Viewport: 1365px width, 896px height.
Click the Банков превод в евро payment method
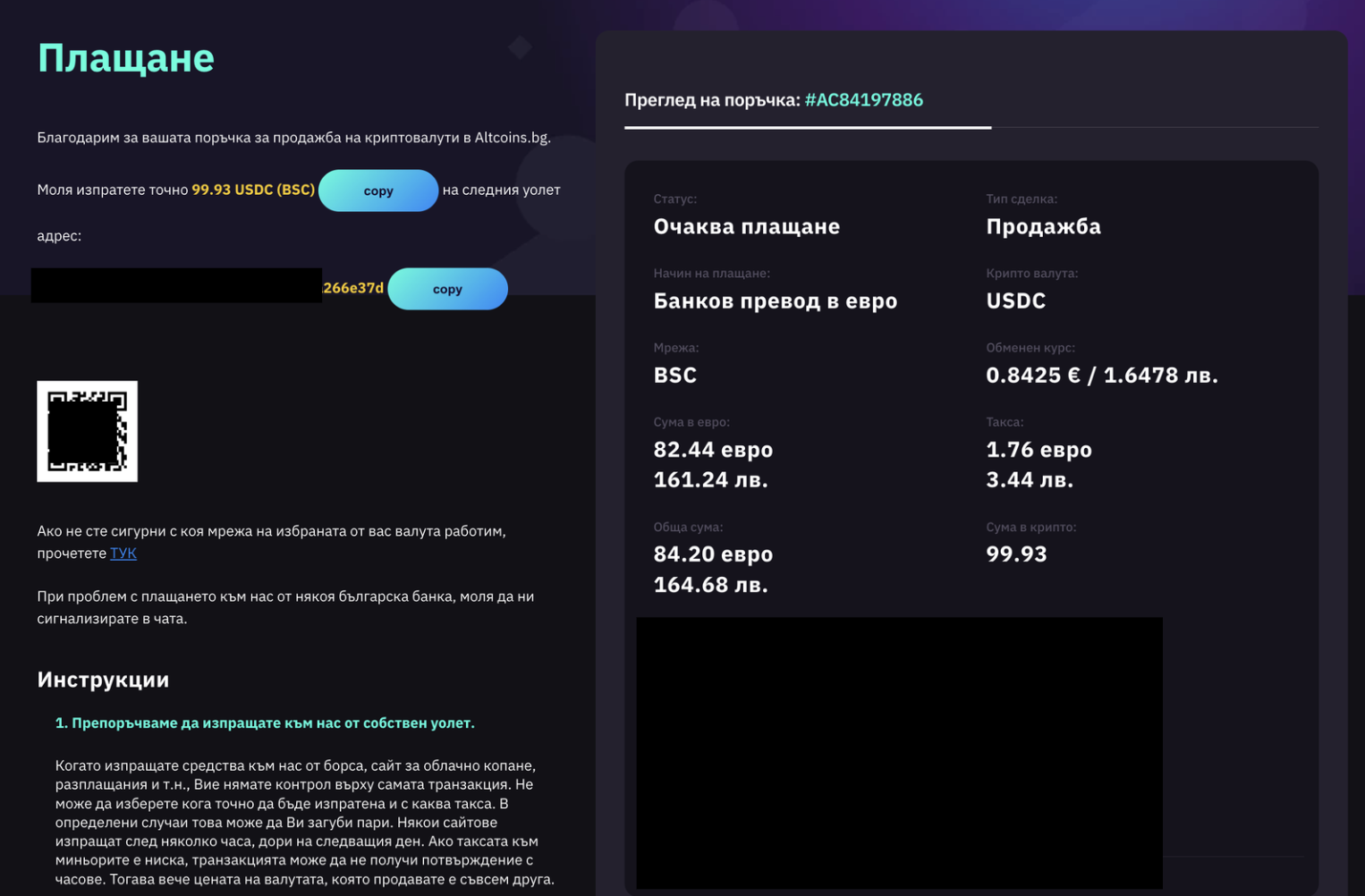click(x=775, y=300)
